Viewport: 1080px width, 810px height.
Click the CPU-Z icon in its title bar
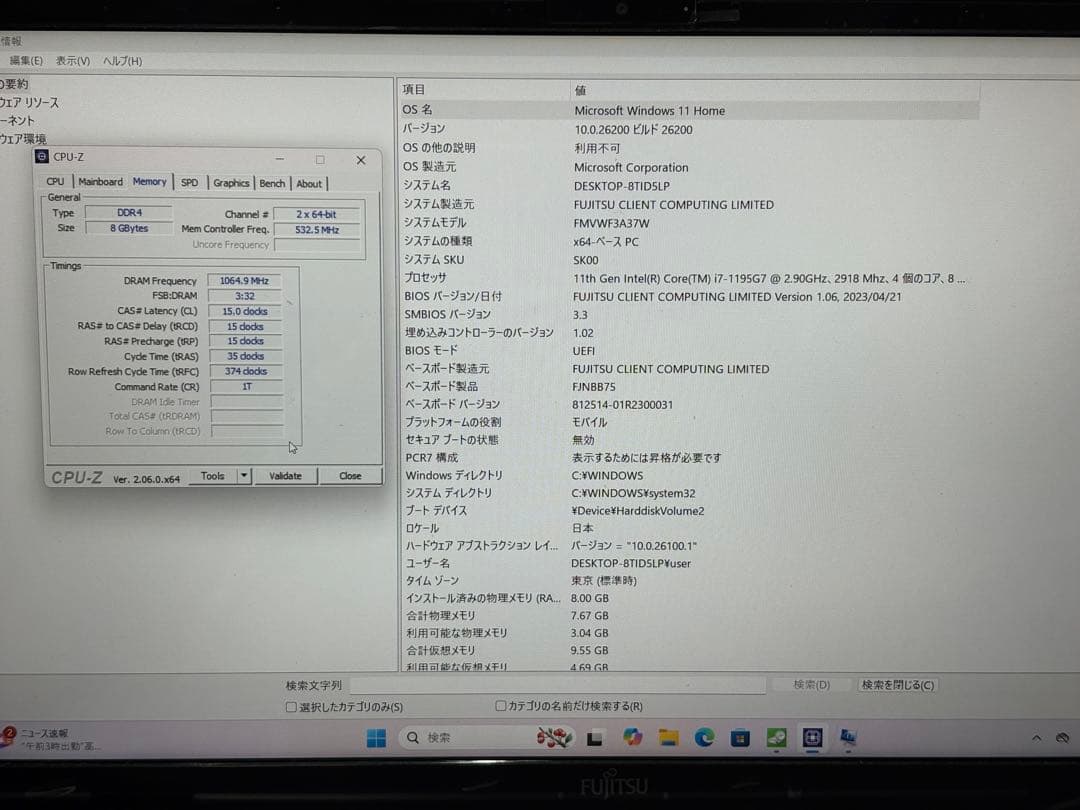tap(41, 158)
